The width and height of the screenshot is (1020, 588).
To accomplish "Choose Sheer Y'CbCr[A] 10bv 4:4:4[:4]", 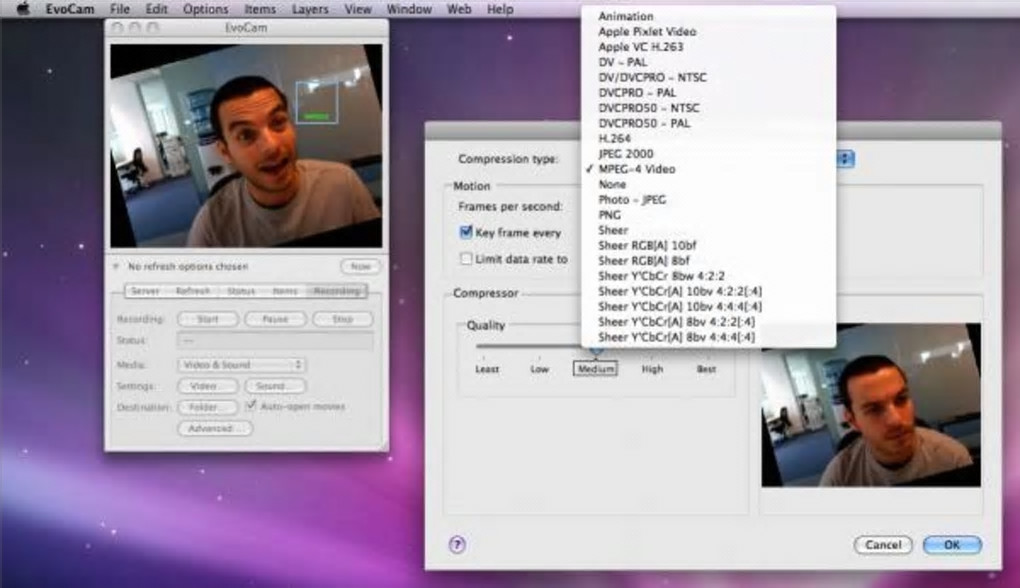I will (x=708, y=306).
